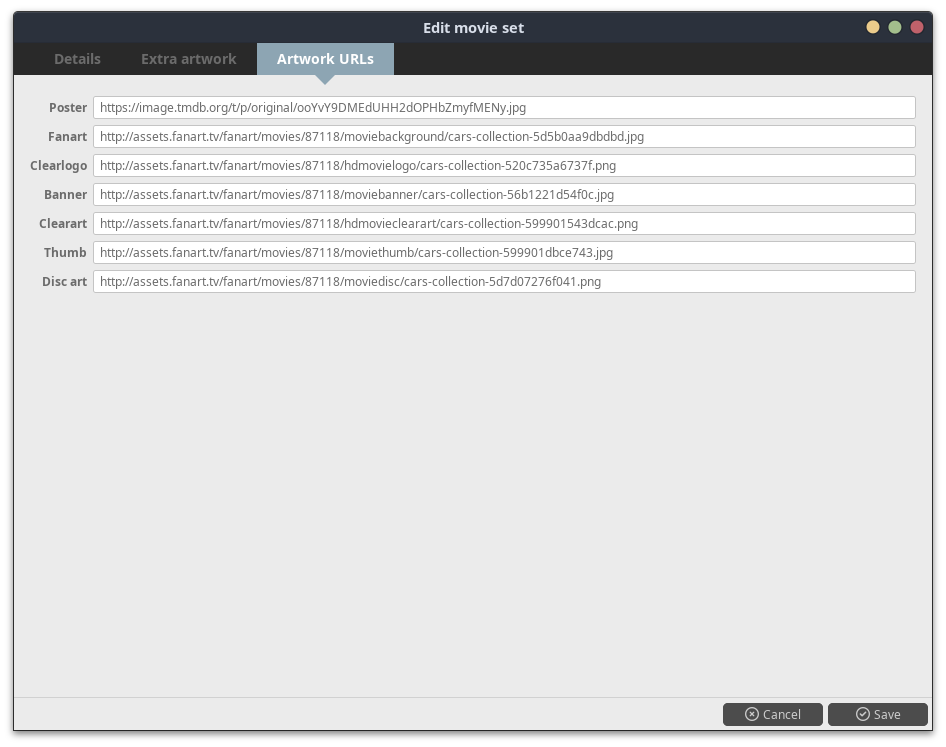The height and width of the screenshot is (747, 946).
Task: Click the Clearlogo URL input field
Action: pyautogui.click(x=504, y=166)
